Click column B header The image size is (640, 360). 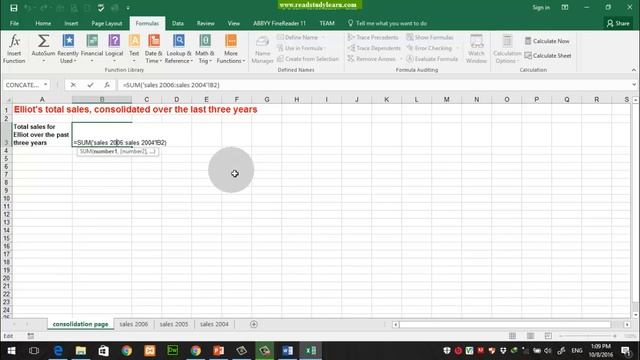(x=102, y=99)
